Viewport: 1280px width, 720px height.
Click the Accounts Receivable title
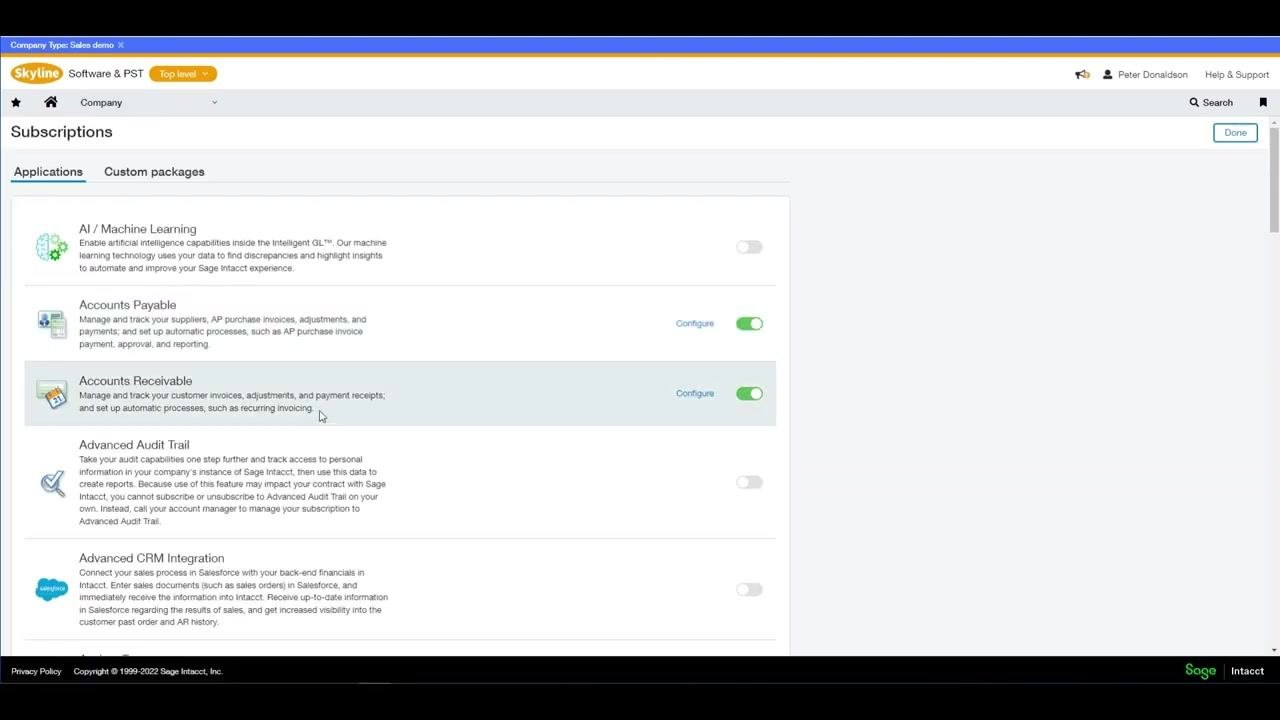coord(136,381)
